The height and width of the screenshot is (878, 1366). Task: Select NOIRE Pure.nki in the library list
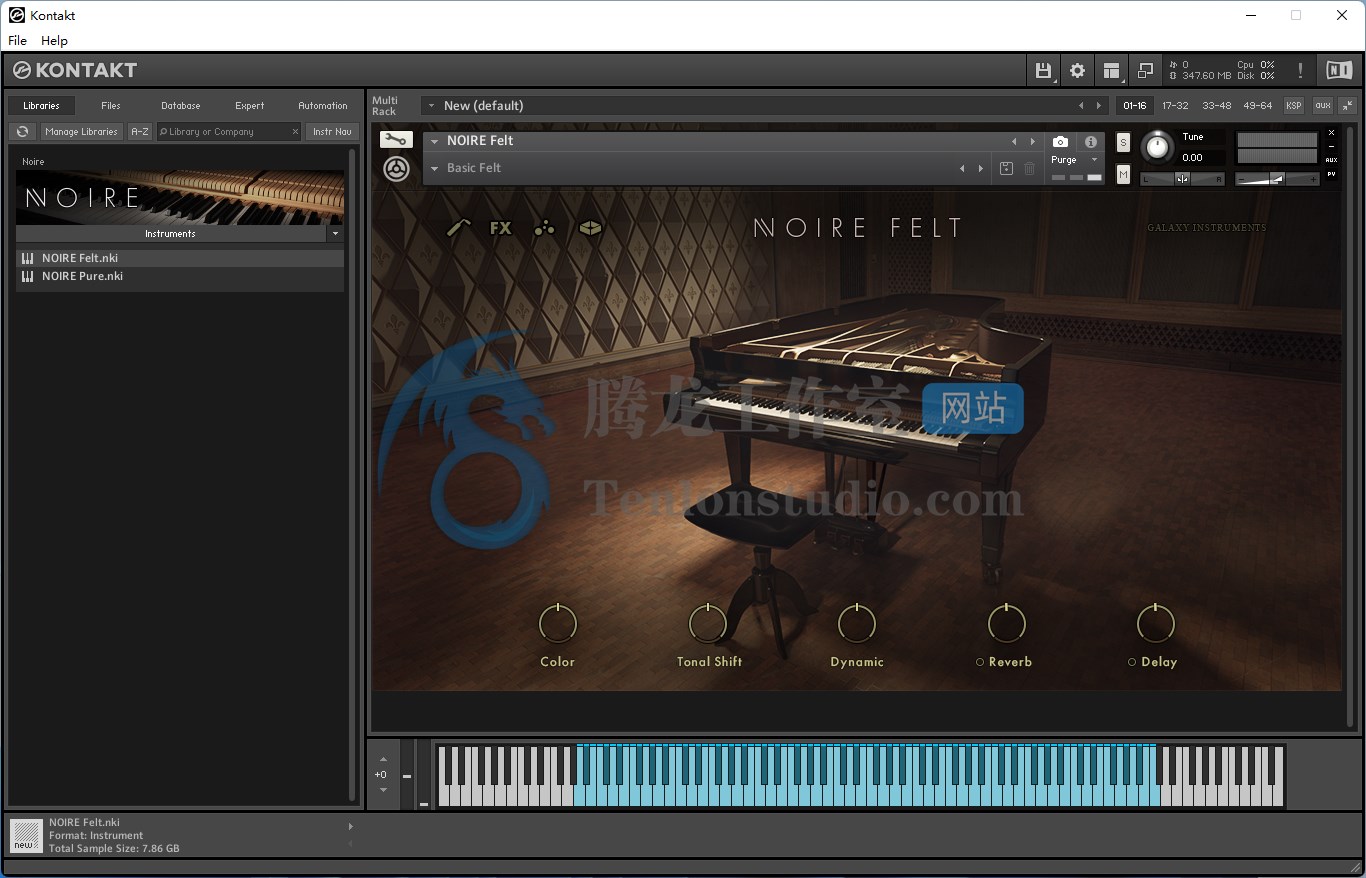coord(180,276)
